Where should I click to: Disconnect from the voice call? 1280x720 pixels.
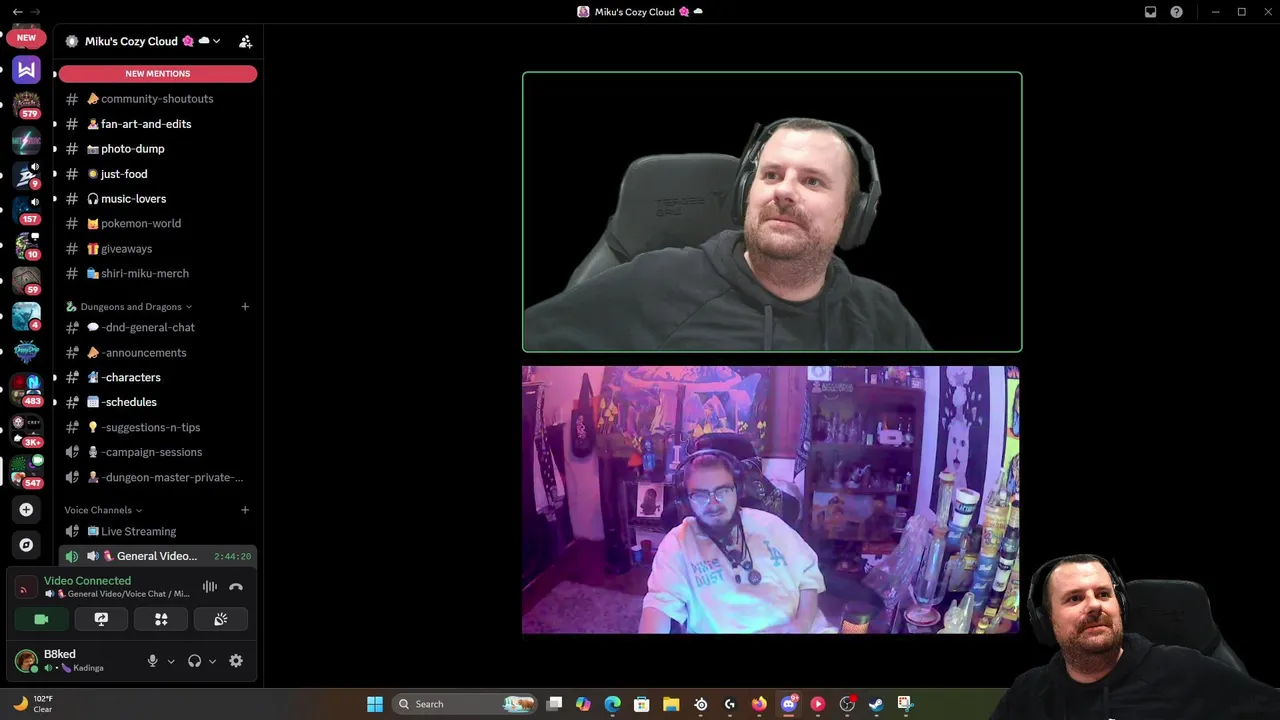[236, 587]
